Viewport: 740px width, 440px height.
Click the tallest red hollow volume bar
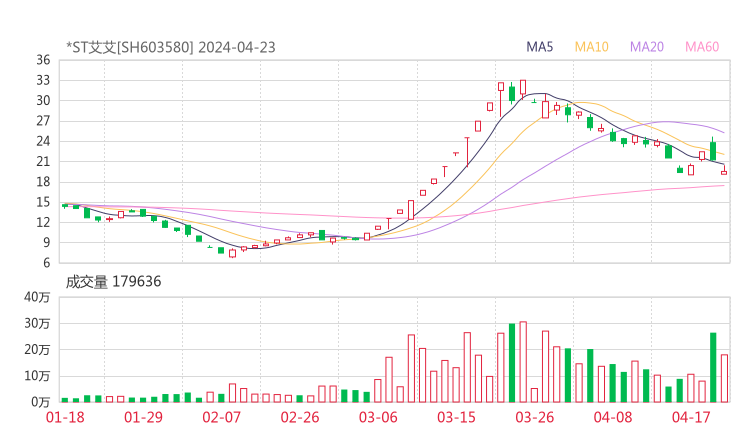(523, 362)
